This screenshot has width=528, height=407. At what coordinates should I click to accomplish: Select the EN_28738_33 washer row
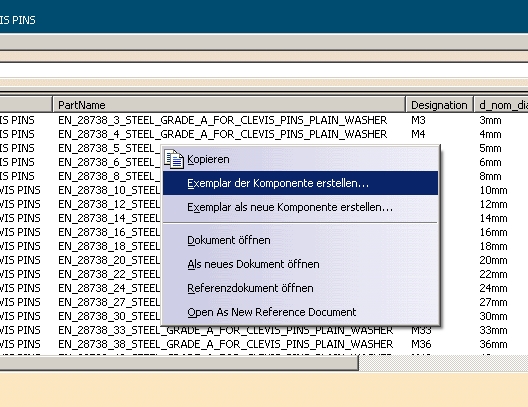(264, 330)
